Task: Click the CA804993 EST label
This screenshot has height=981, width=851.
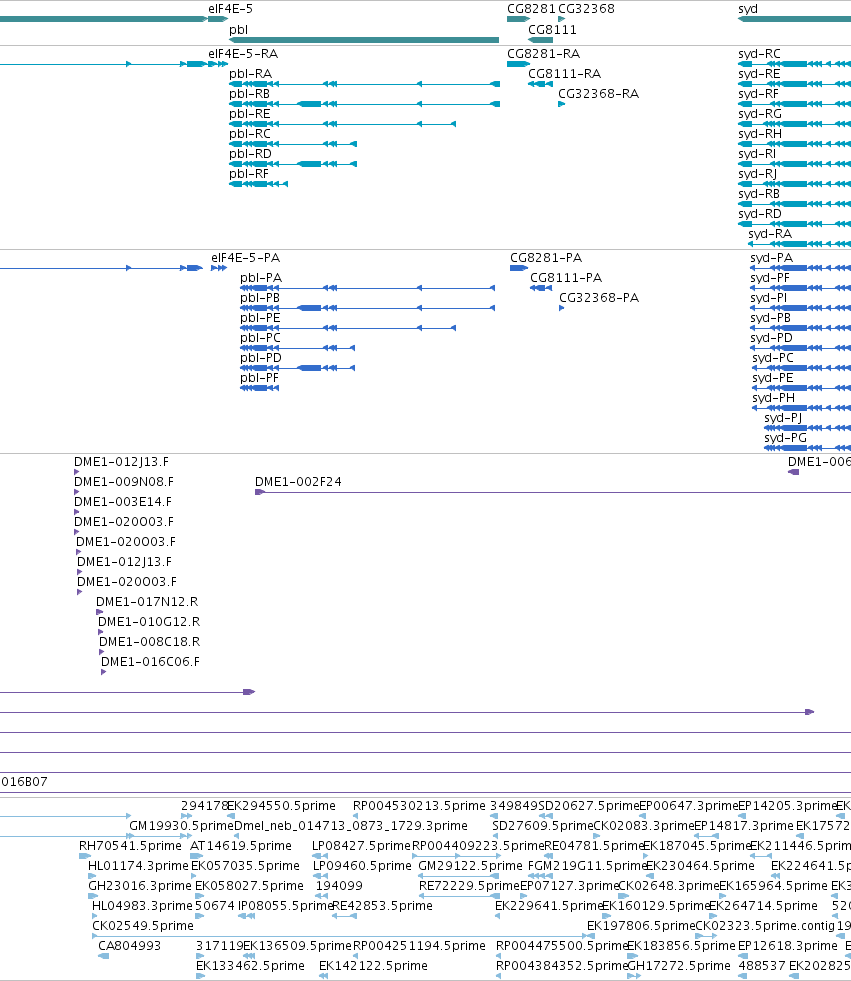Action: coord(130,946)
